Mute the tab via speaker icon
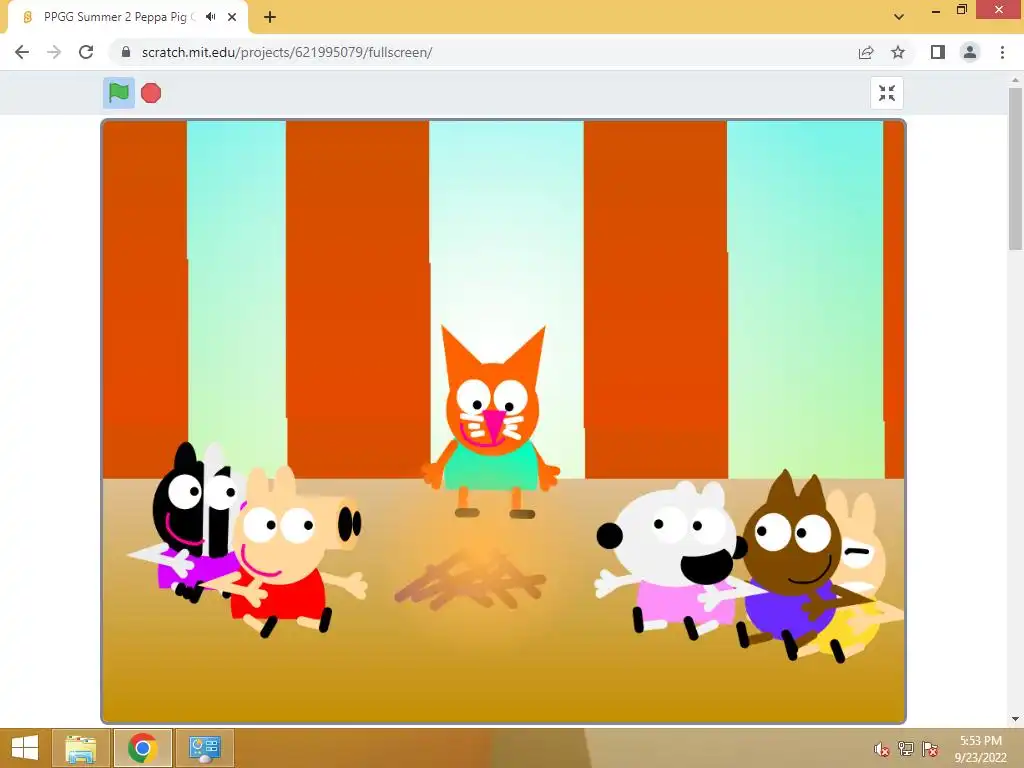 (x=210, y=17)
